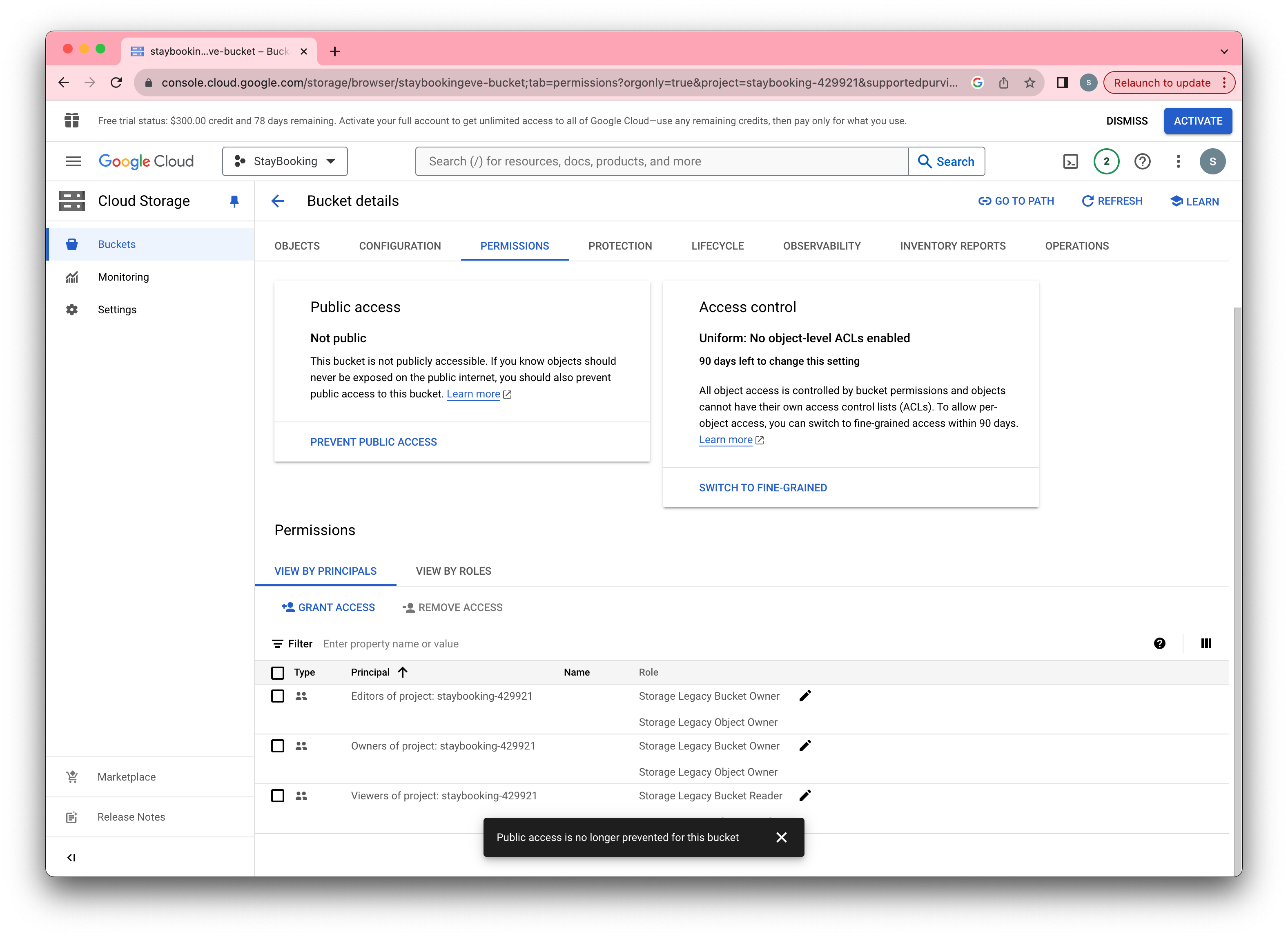Click the Grant Access button
This screenshot has width=1288, height=937.
pyautogui.click(x=328, y=607)
